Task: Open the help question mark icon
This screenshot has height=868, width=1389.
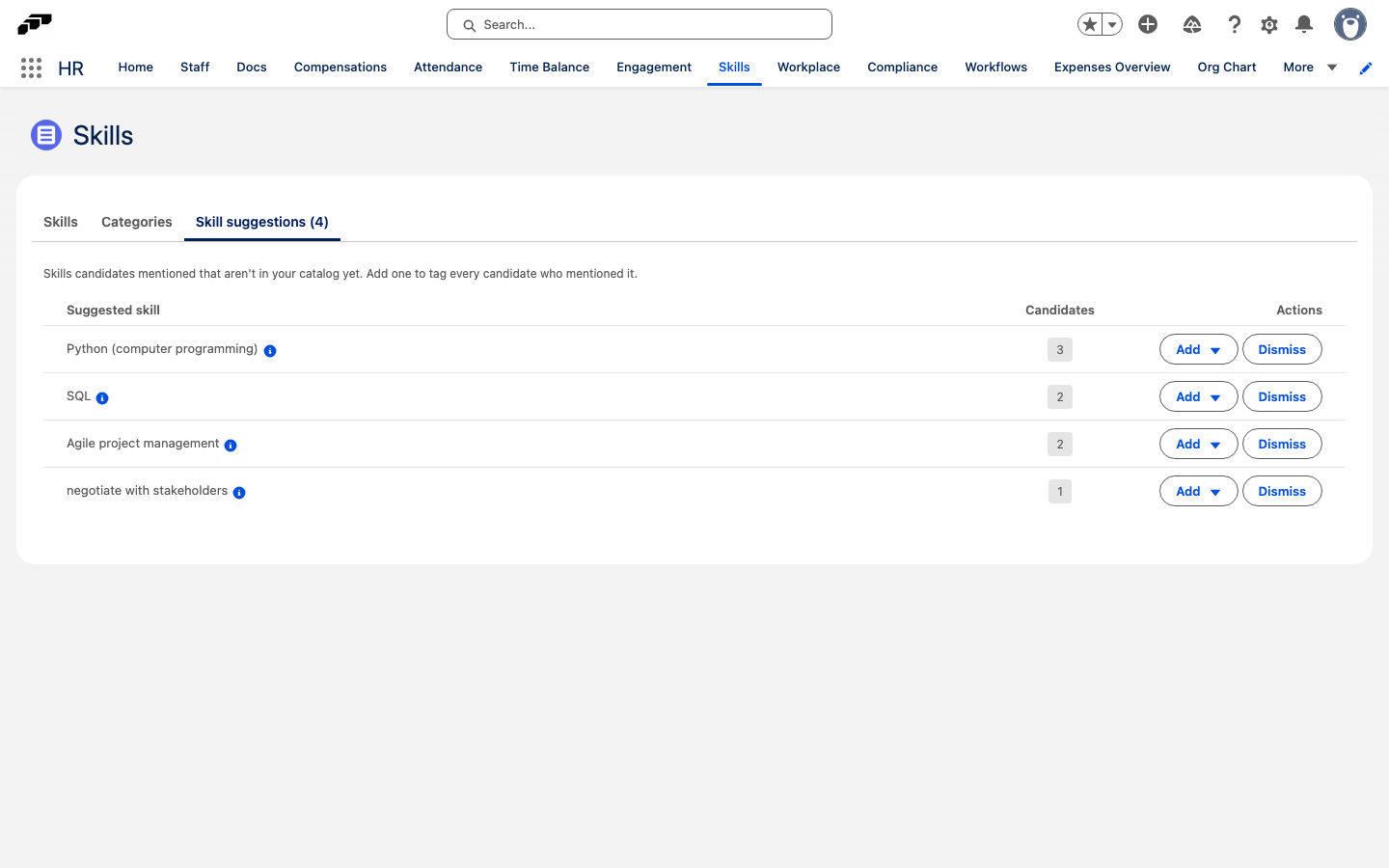Action: 1234,24
